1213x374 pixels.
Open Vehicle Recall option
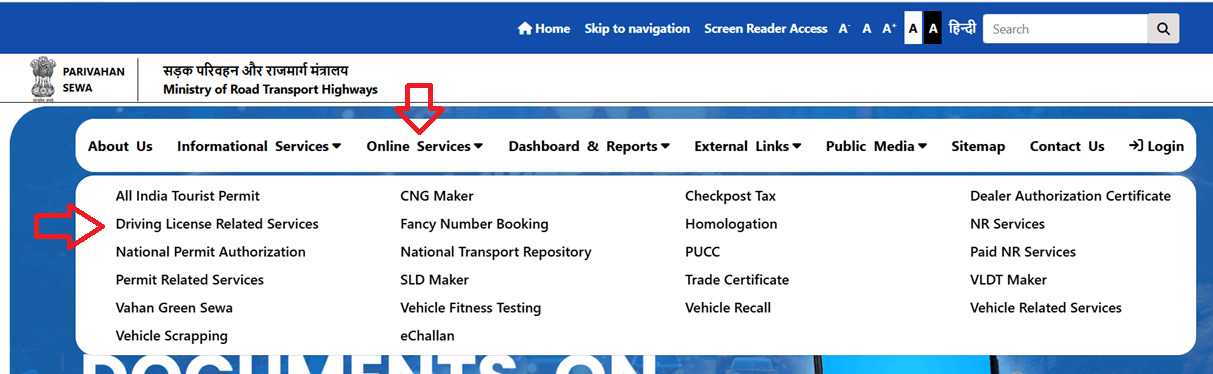pos(728,308)
